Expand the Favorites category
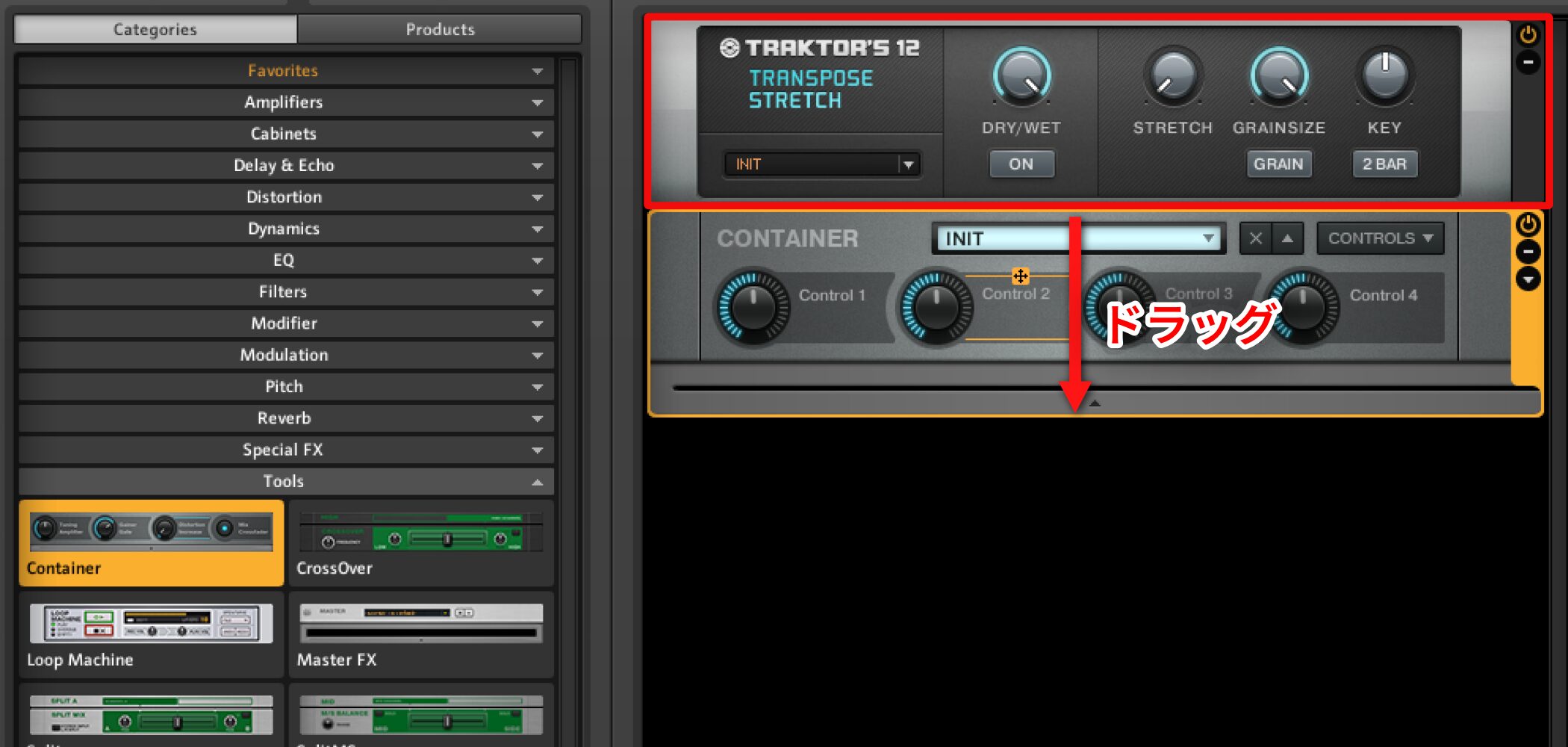Screen dimensions: 1568x747 (286, 71)
